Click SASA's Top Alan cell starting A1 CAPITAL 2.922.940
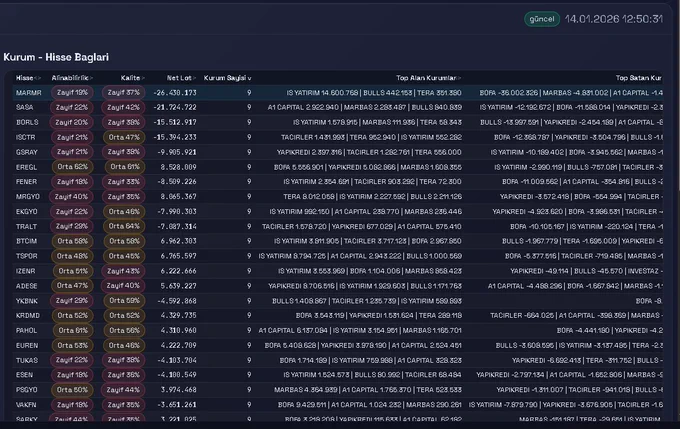680x429 pixels. pyautogui.click(x=365, y=108)
